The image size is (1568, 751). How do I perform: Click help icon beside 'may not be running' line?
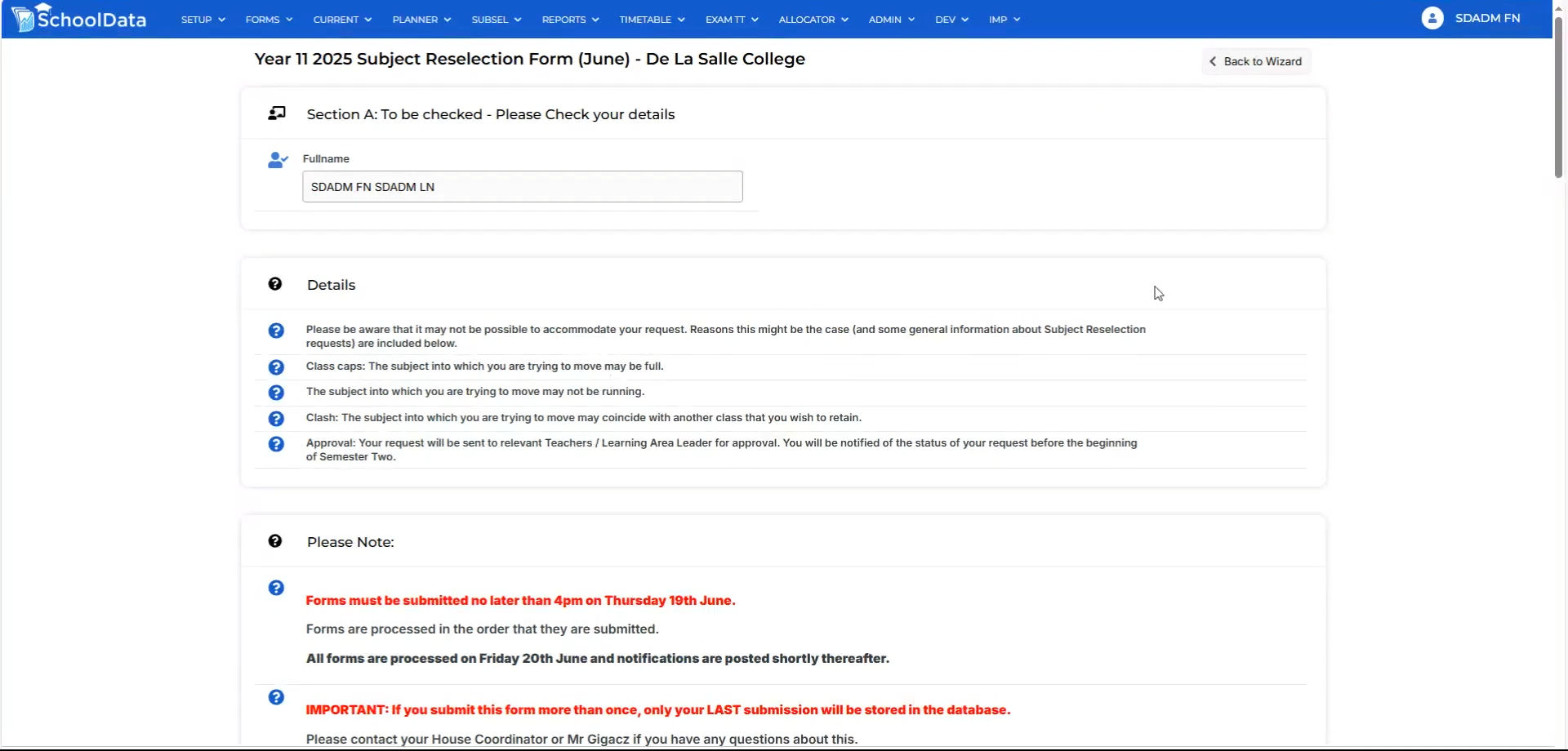[x=276, y=393]
